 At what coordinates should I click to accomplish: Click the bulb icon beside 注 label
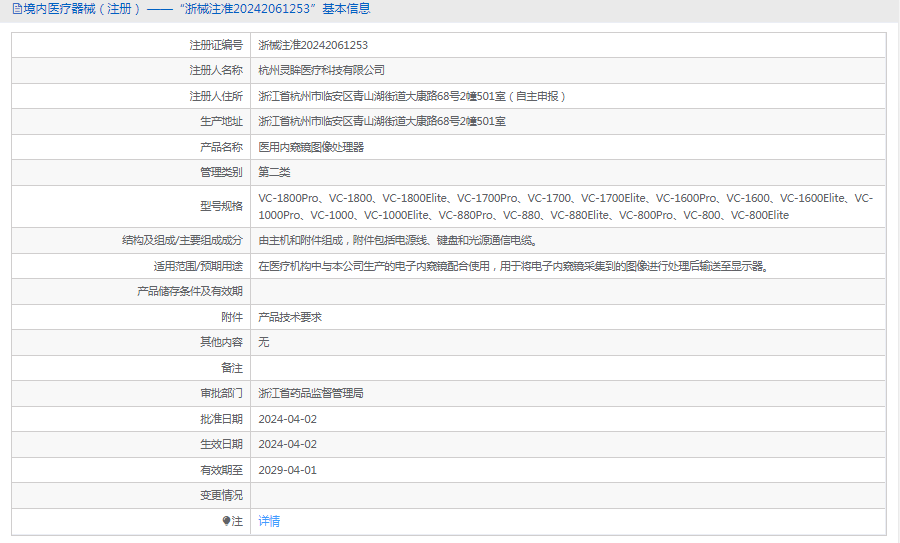pos(226,521)
